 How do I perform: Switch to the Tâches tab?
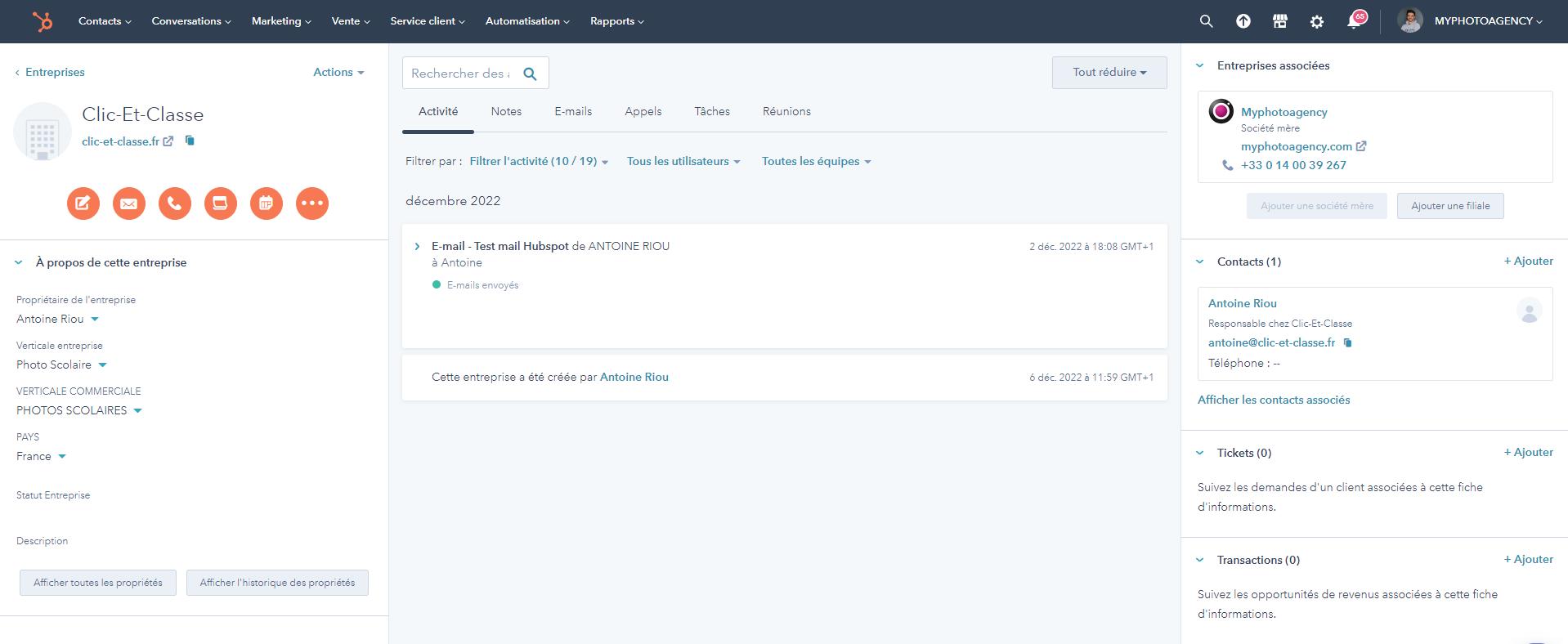(x=712, y=112)
